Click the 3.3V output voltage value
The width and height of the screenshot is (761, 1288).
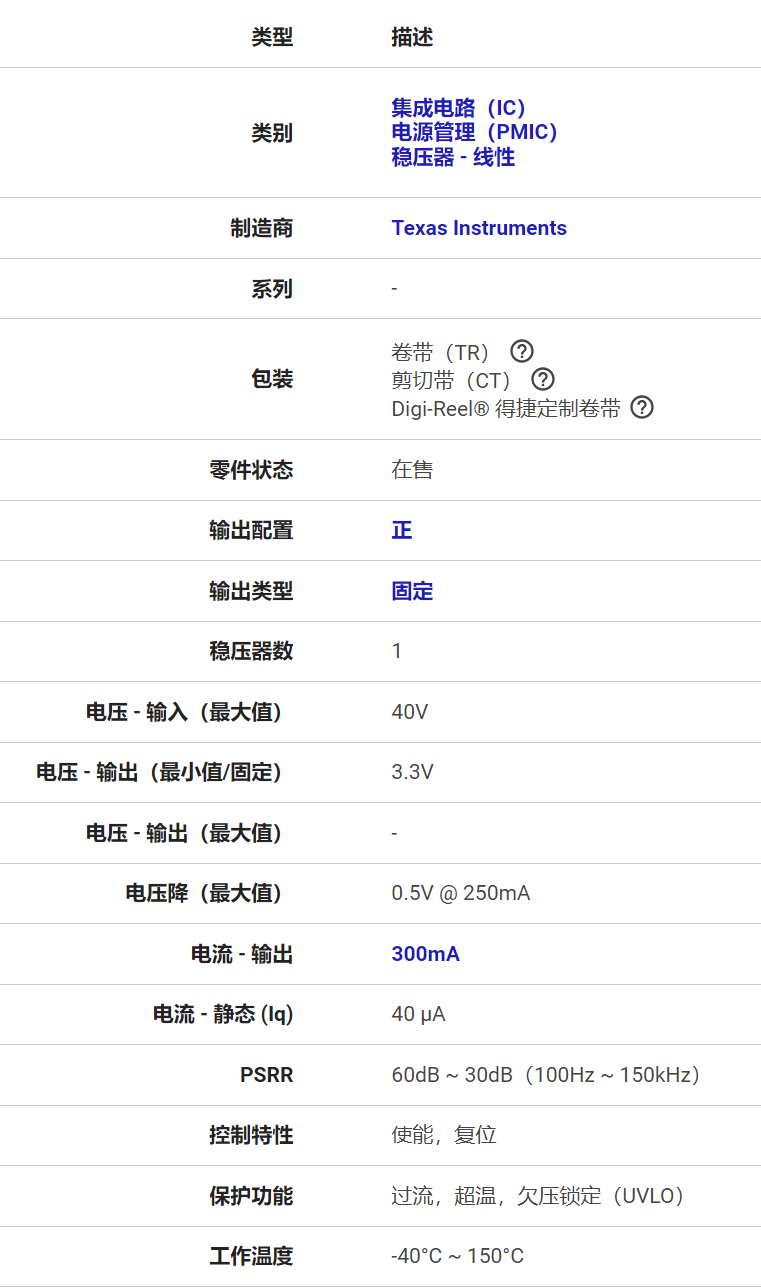(x=412, y=772)
